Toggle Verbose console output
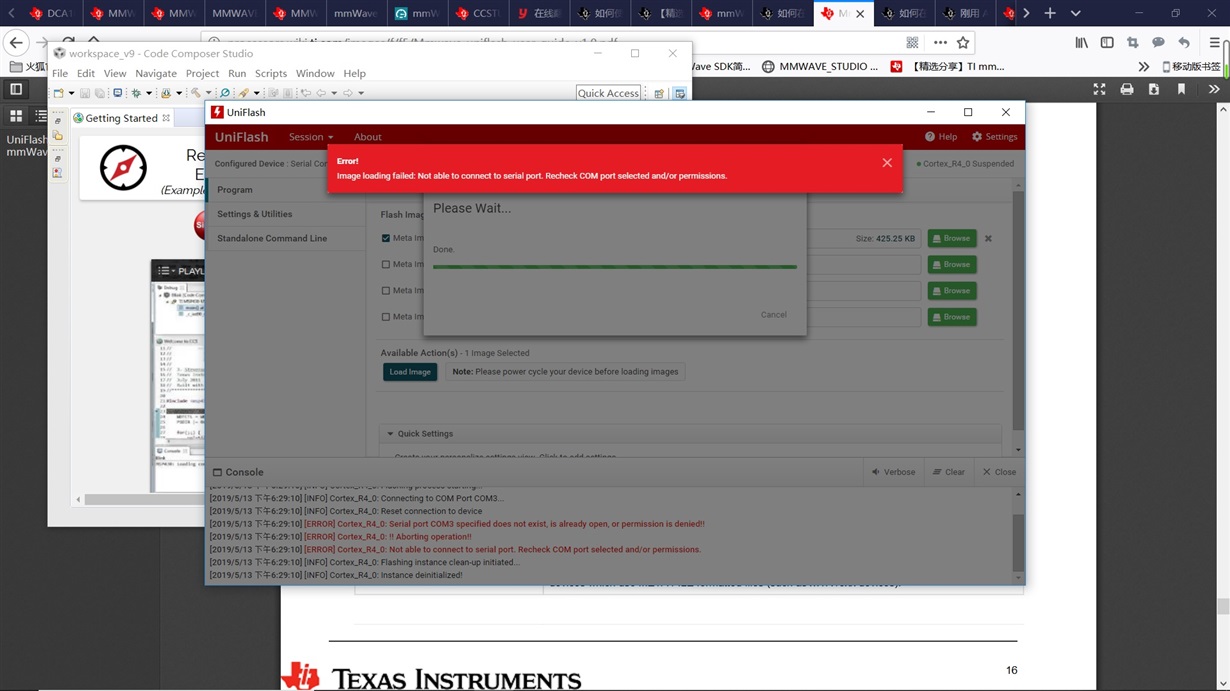The width and height of the screenshot is (1230, 691). tap(893, 472)
